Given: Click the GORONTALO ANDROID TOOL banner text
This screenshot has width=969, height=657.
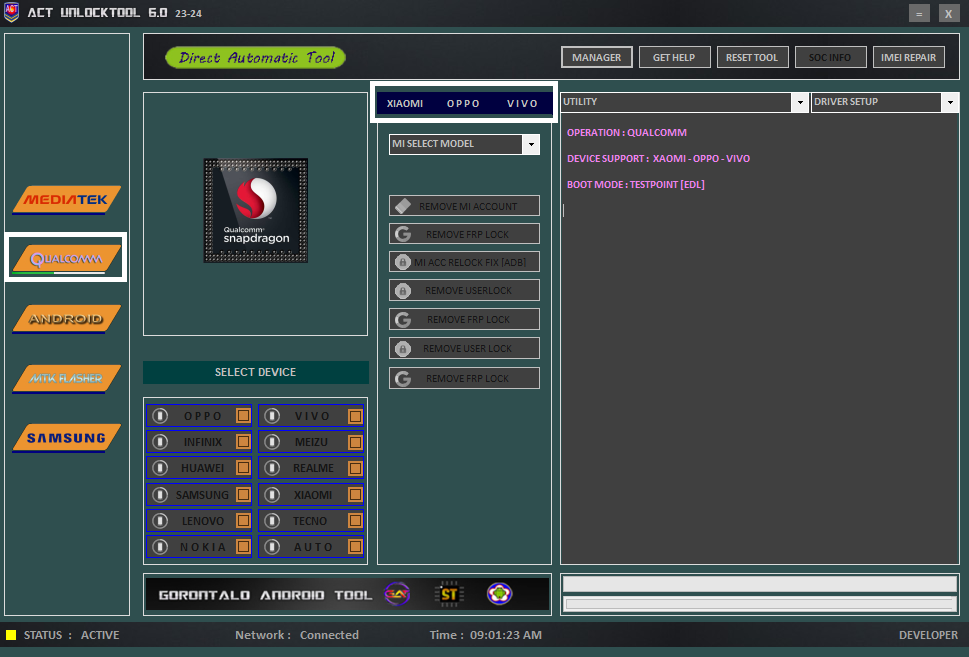Looking at the screenshot, I should [x=266, y=595].
